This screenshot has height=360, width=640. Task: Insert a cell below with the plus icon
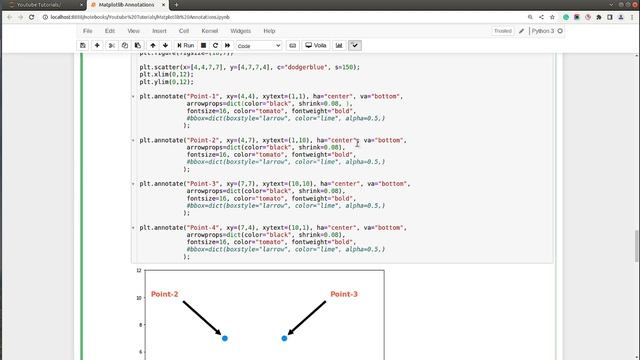pos(97,45)
